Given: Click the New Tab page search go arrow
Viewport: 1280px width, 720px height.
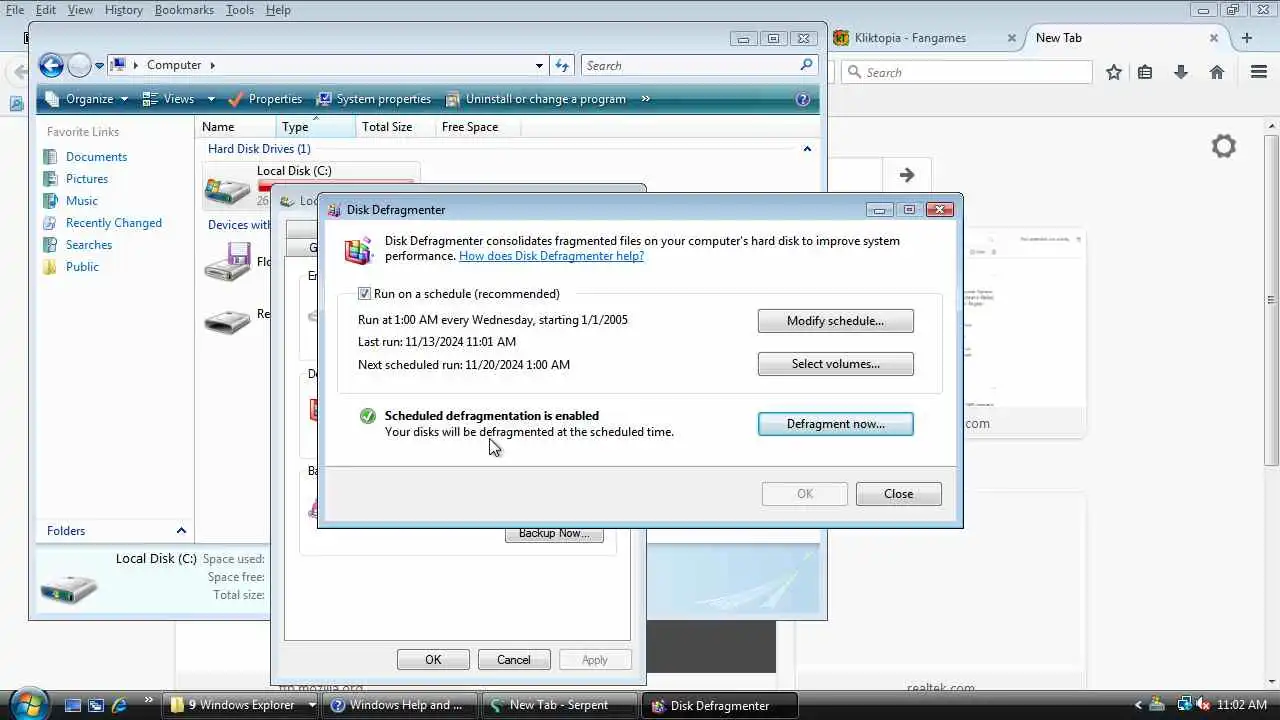Looking at the screenshot, I should 907,175.
